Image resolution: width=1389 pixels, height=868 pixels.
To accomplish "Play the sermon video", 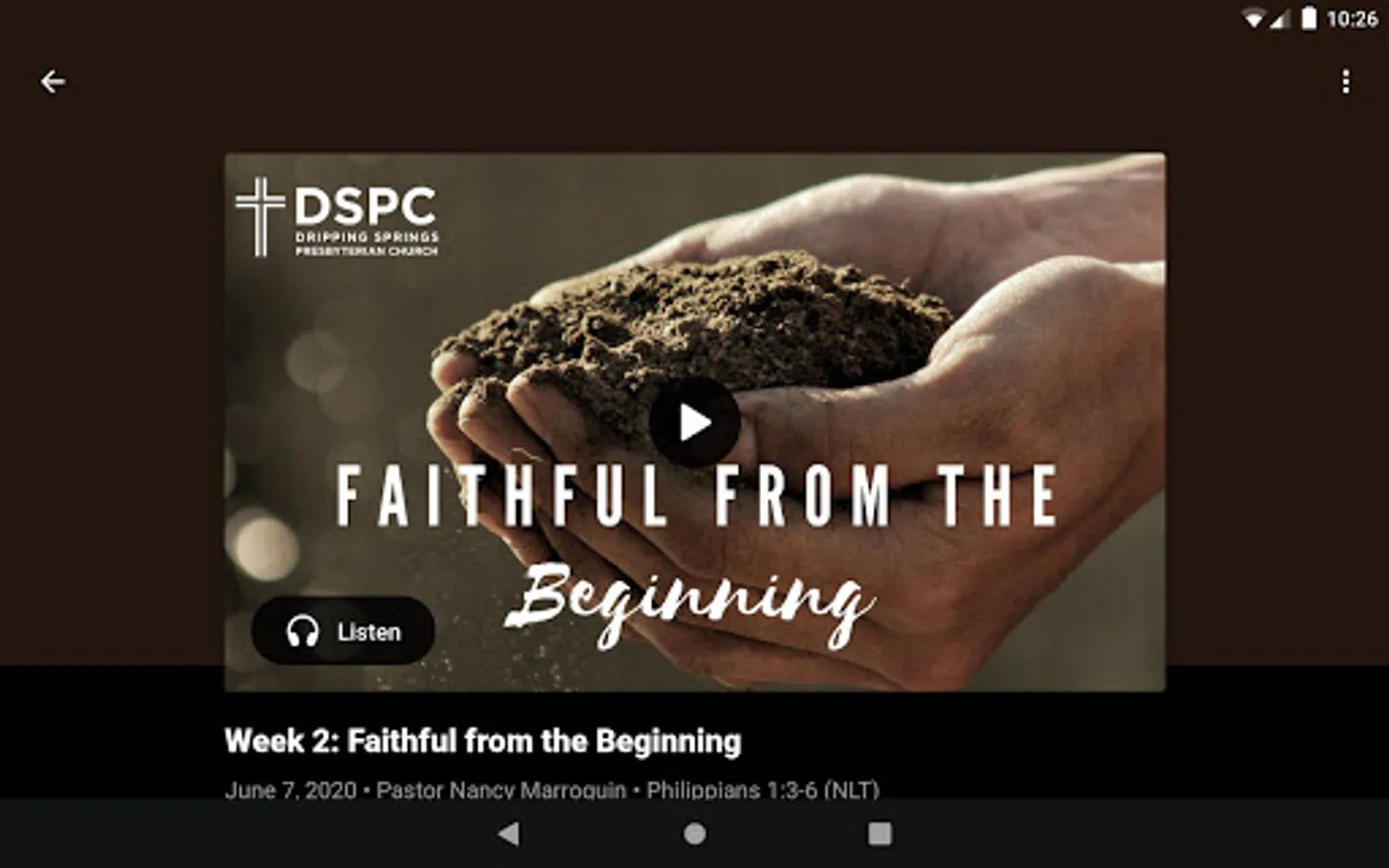I will coord(694,422).
